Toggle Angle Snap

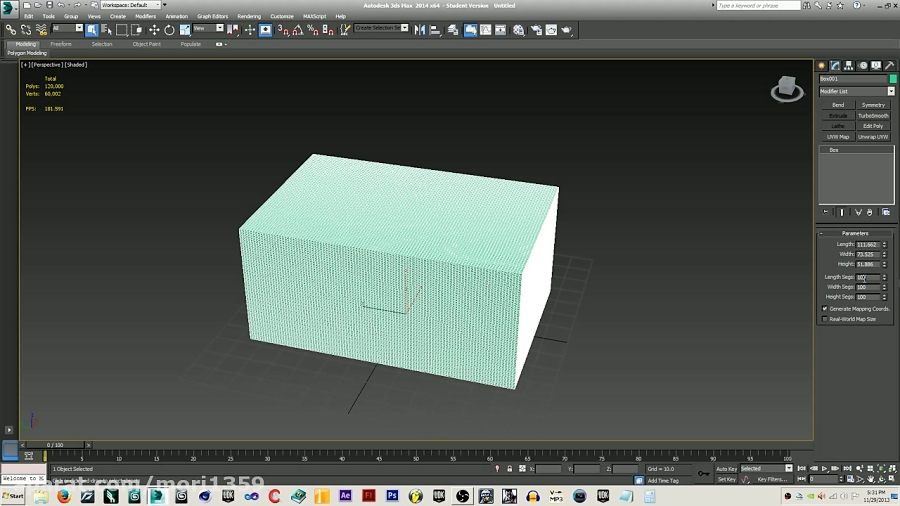click(298, 30)
